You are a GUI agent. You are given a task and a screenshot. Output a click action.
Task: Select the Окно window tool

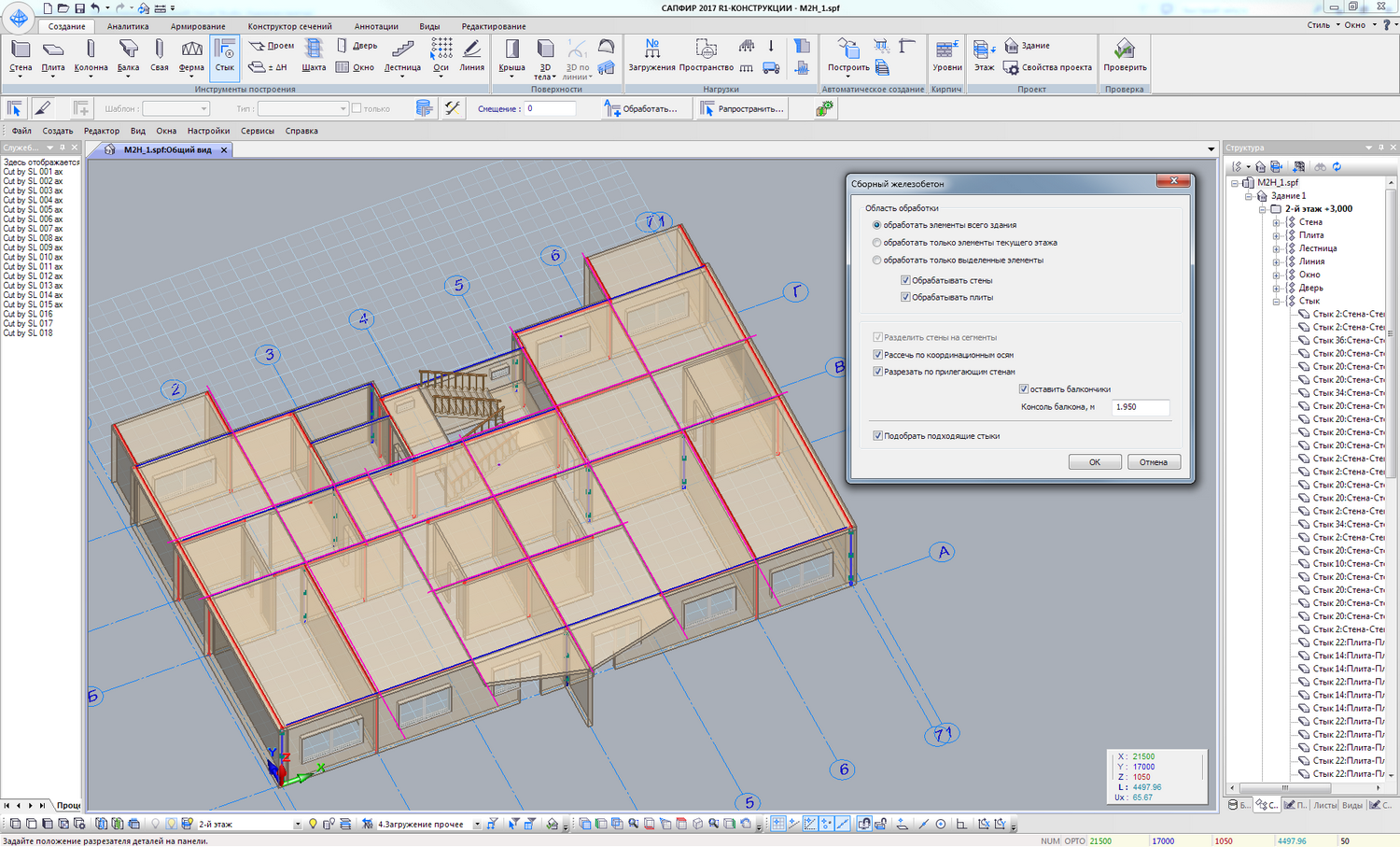[356, 67]
